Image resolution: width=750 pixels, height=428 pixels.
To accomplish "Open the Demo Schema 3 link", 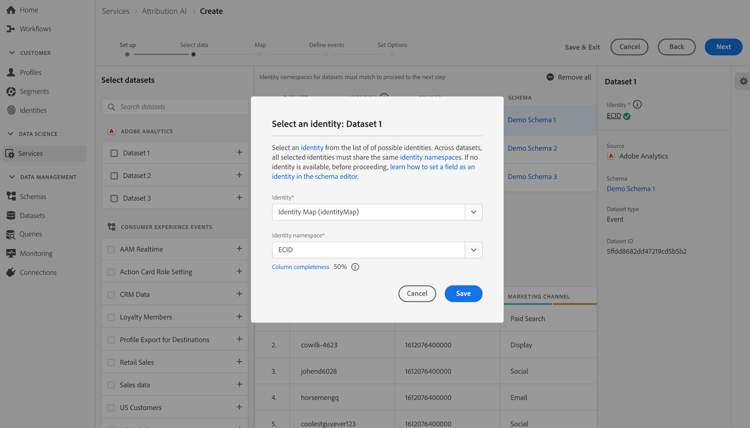I will pyautogui.click(x=532, y=176).
